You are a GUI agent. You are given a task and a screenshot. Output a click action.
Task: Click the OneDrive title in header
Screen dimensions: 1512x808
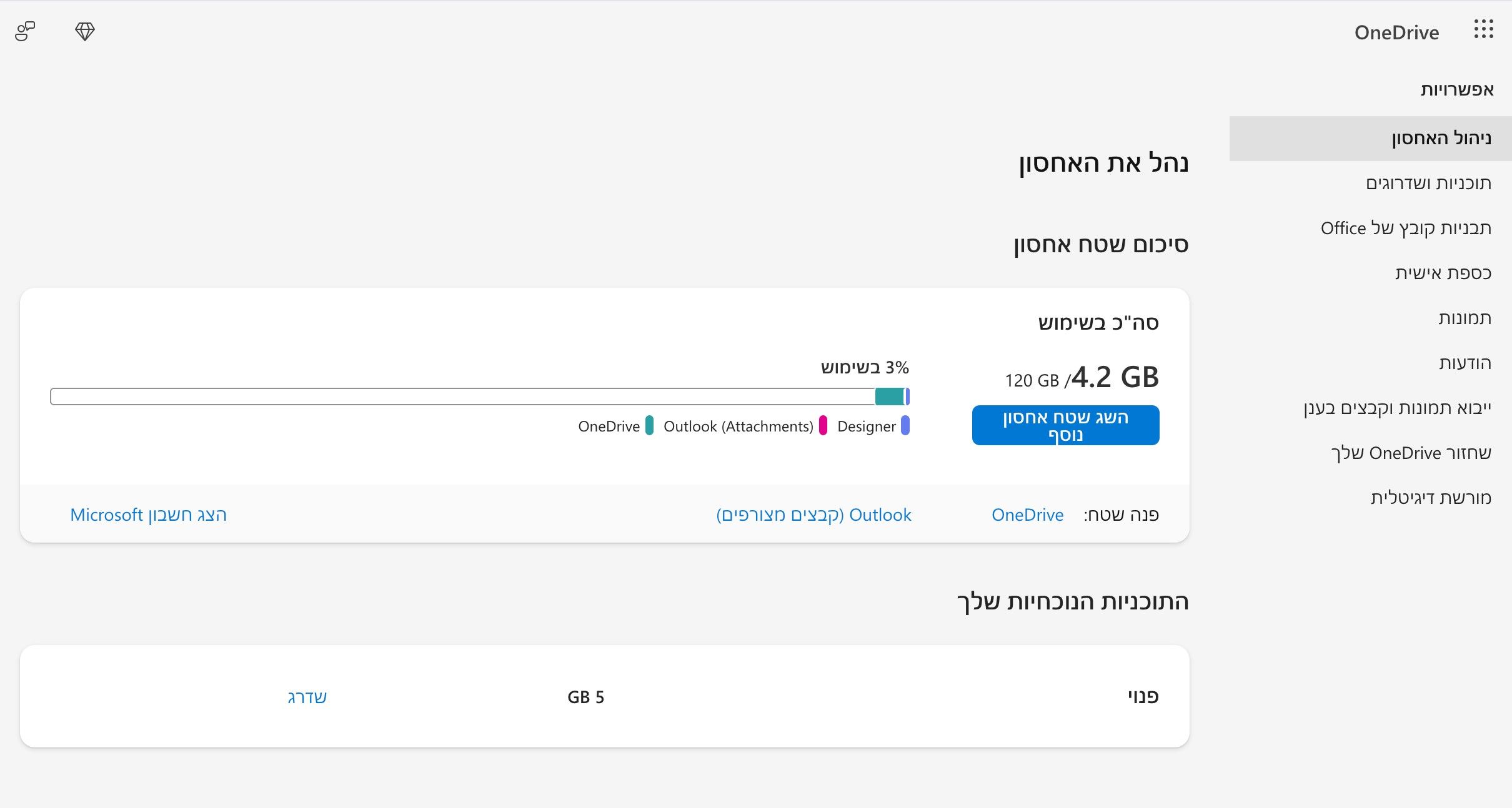[1396, 32]
